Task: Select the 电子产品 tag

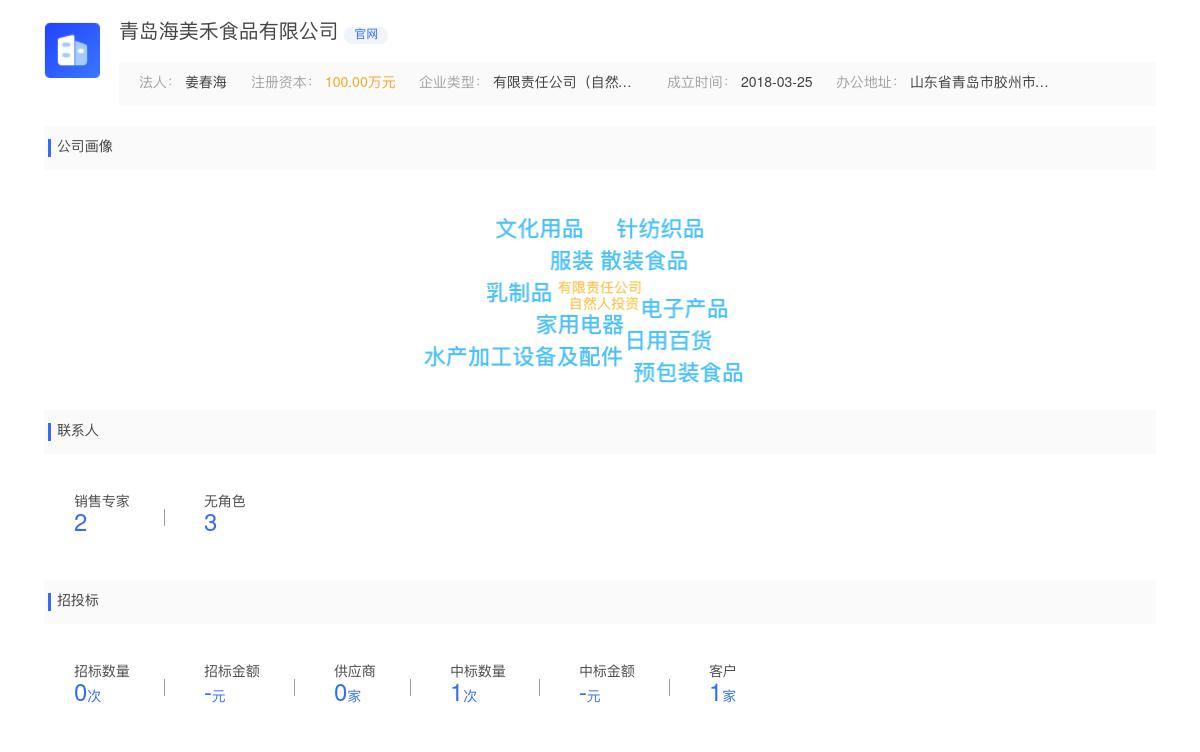Action: [x=684, y=309]
